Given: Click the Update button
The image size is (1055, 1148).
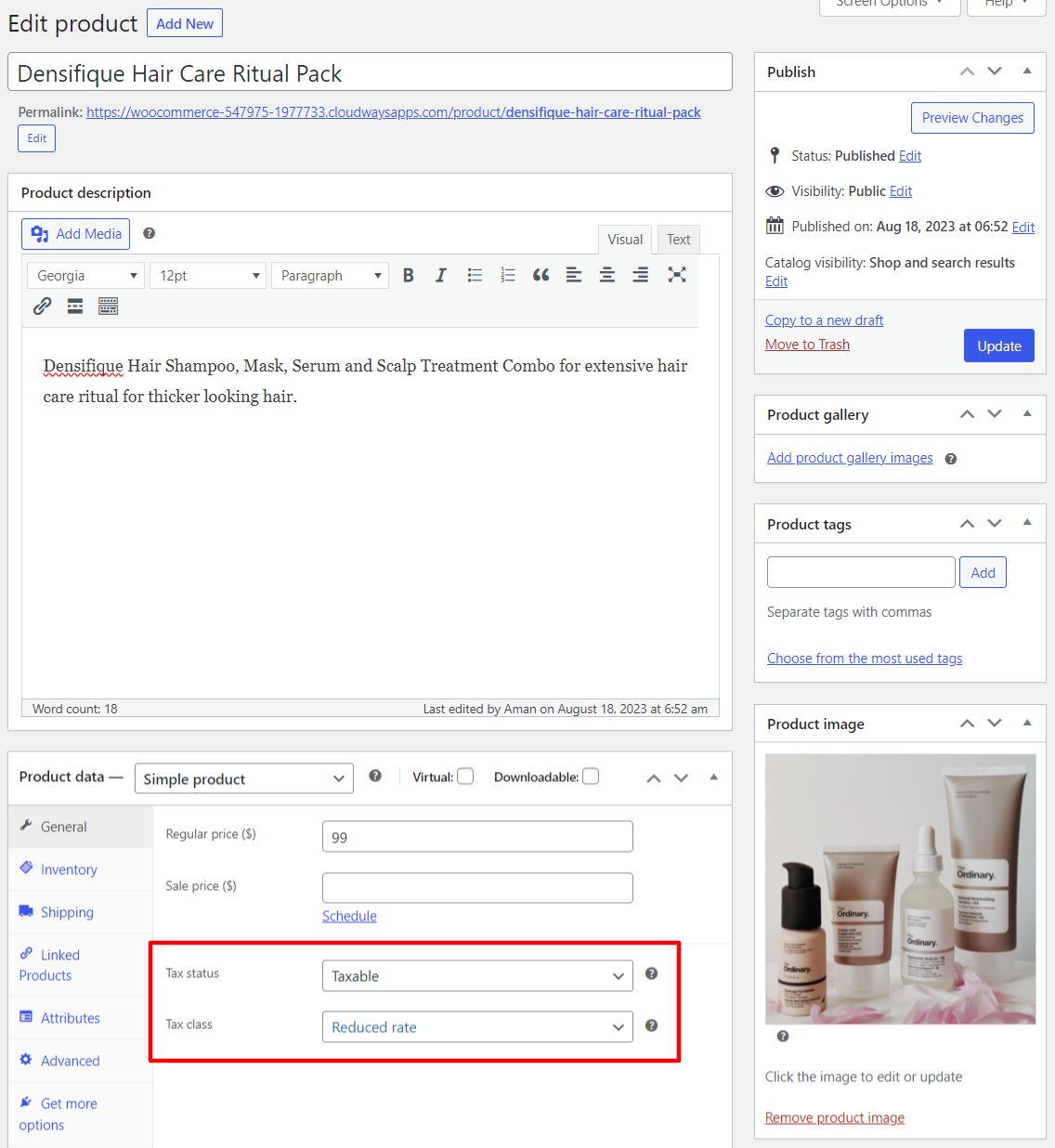Looking at the screenshot, I should click(998, 345).
